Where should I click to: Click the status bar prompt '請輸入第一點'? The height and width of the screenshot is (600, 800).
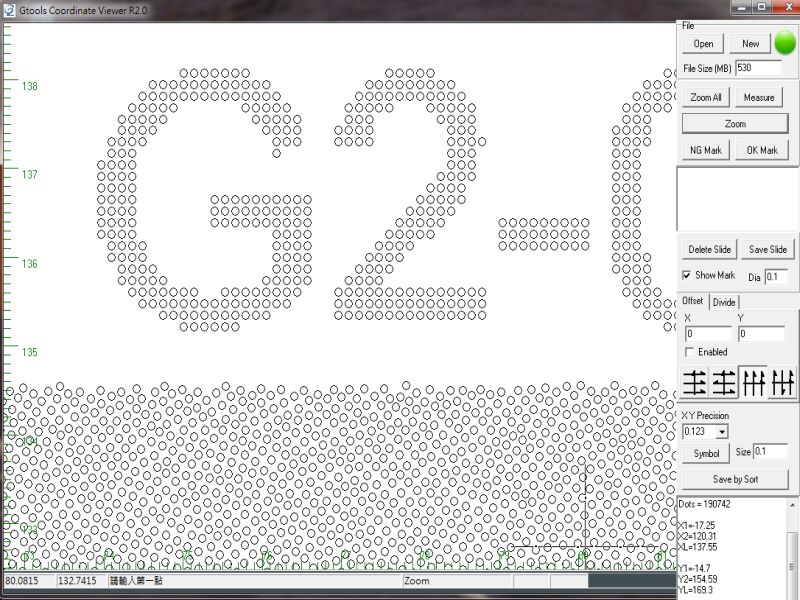point(136,581)
